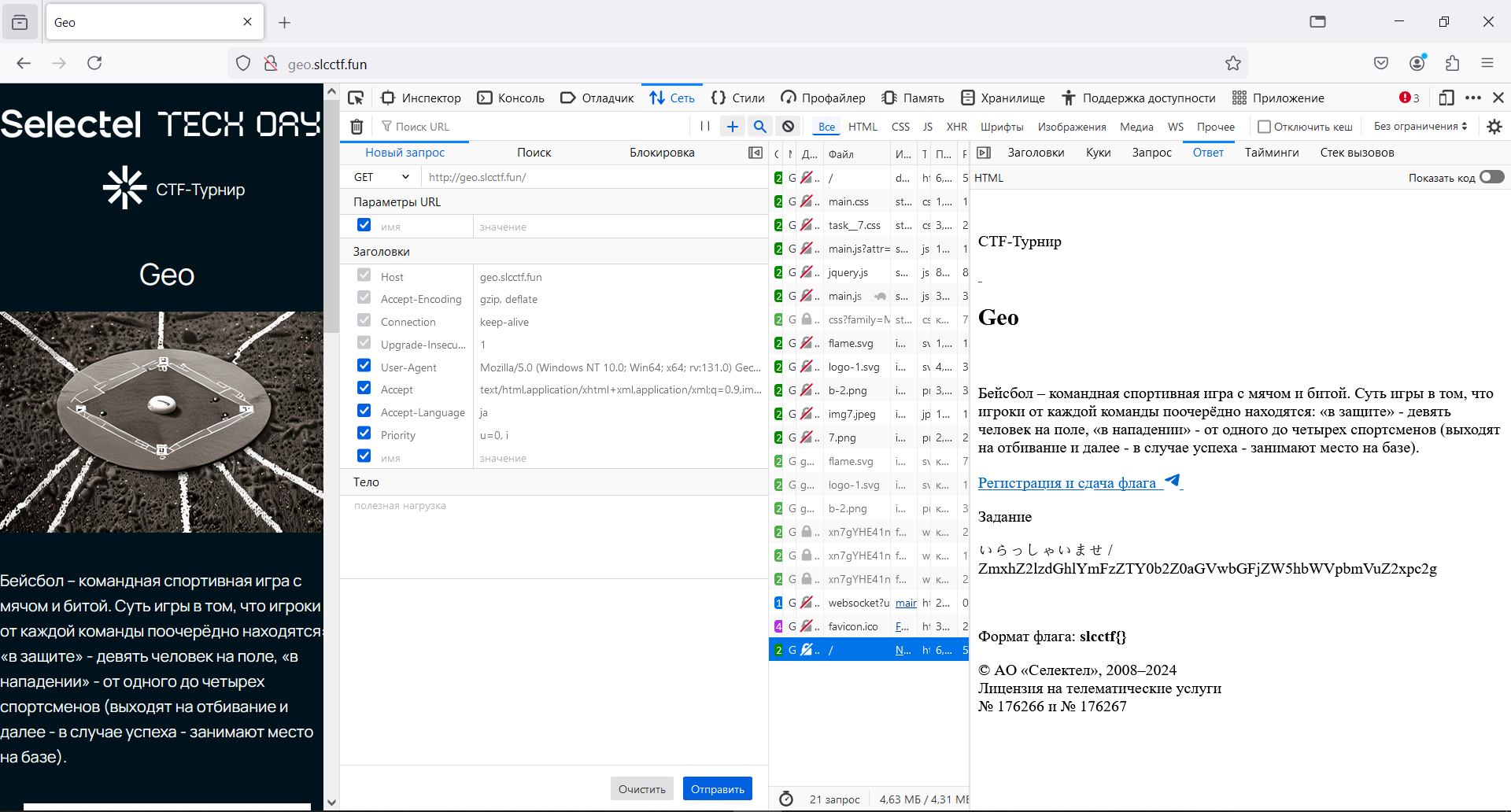Select the websocket request row
Image resolution: width=1511 pixels, height=812 pixels.
pyautogui.click(x=869, y=603)
